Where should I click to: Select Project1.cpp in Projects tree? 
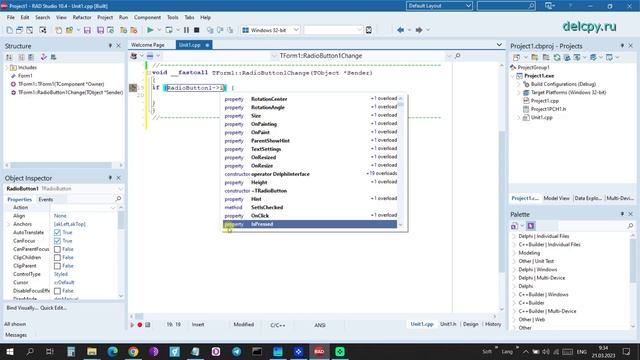tap(544, 101)
